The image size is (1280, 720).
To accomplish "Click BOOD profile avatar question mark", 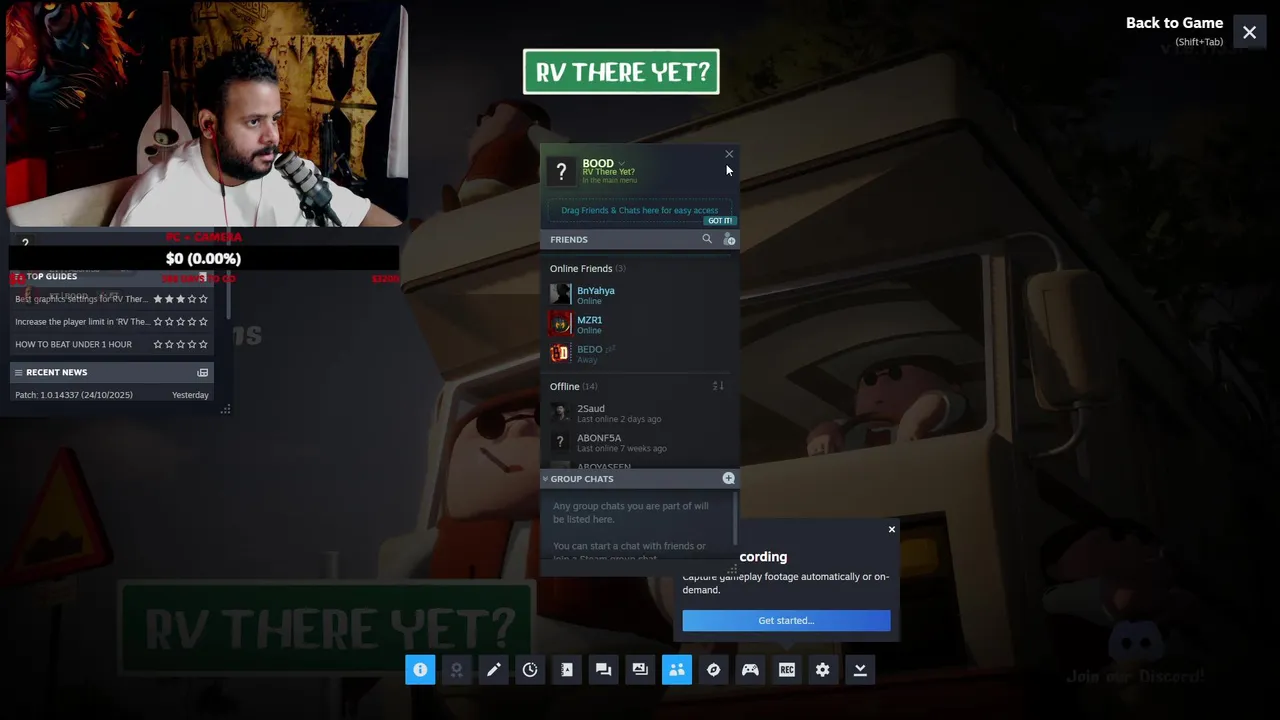I will coord(561,171).
